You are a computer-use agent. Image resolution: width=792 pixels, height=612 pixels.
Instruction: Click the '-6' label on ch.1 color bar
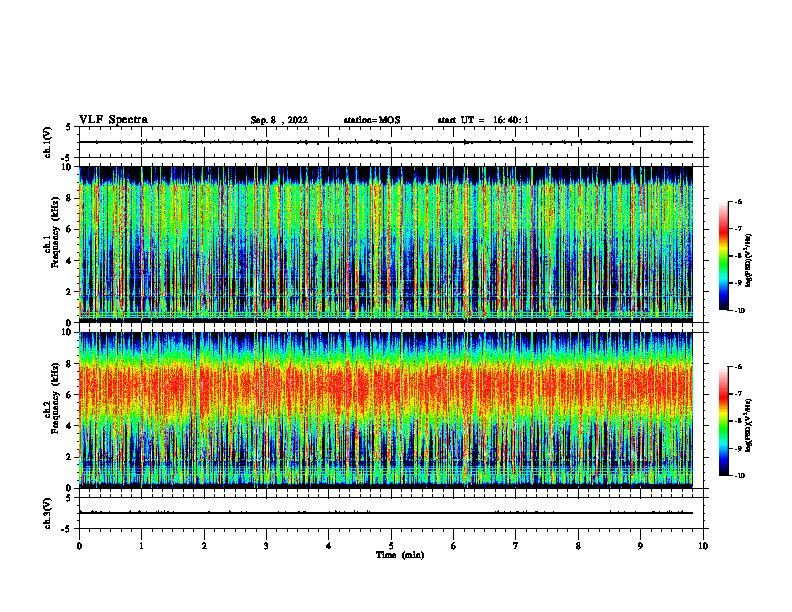(x=738, y=202)
